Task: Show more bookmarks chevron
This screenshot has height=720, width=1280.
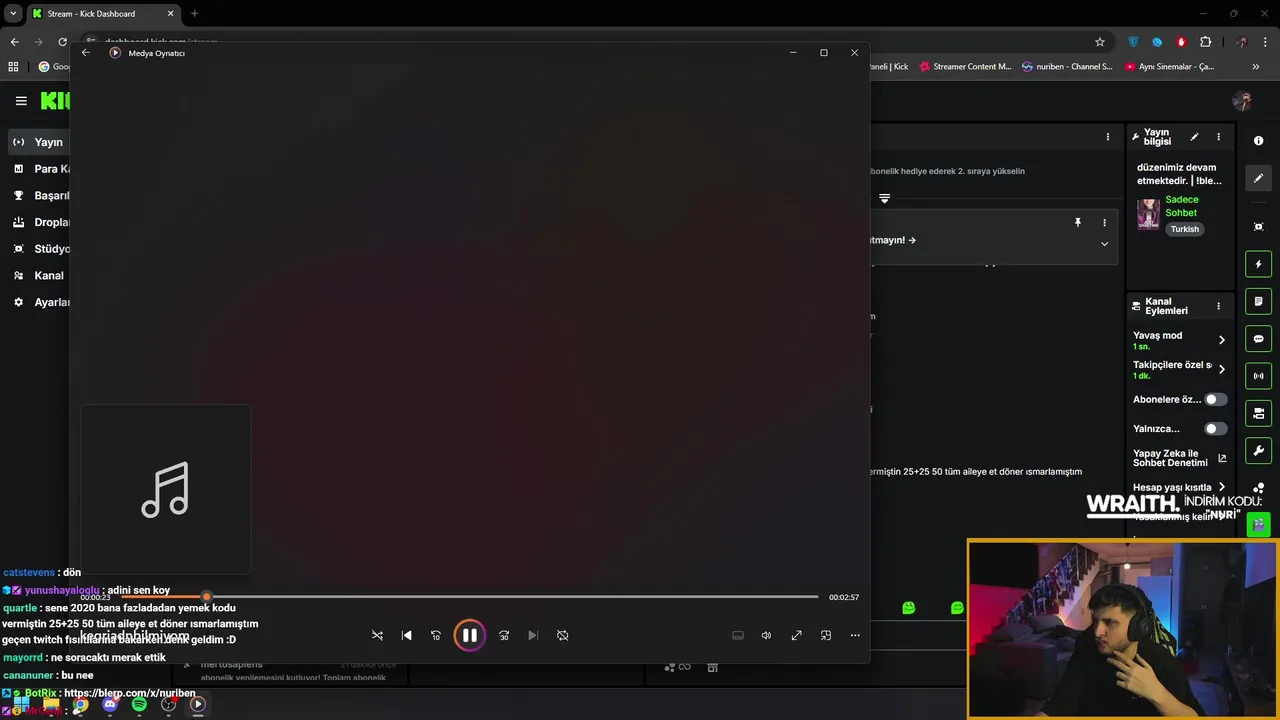Action: (x=1255, y=67)
